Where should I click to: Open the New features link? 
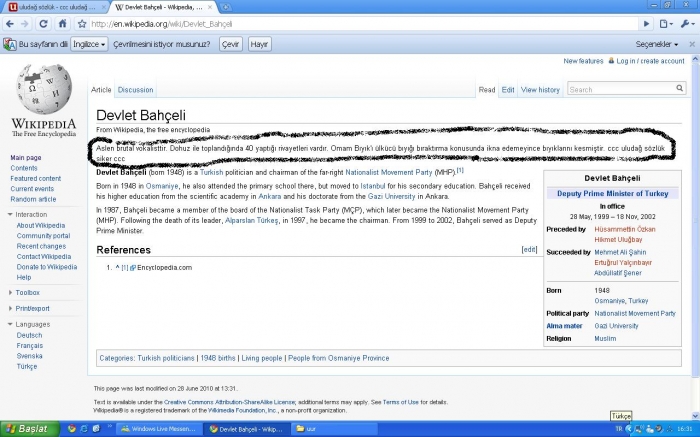(583, 61)
